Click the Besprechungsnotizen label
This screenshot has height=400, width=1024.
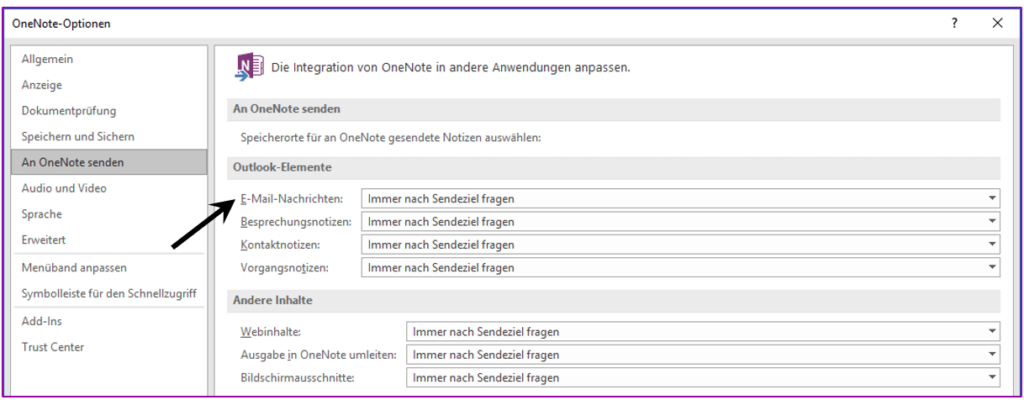click(296, 222)
